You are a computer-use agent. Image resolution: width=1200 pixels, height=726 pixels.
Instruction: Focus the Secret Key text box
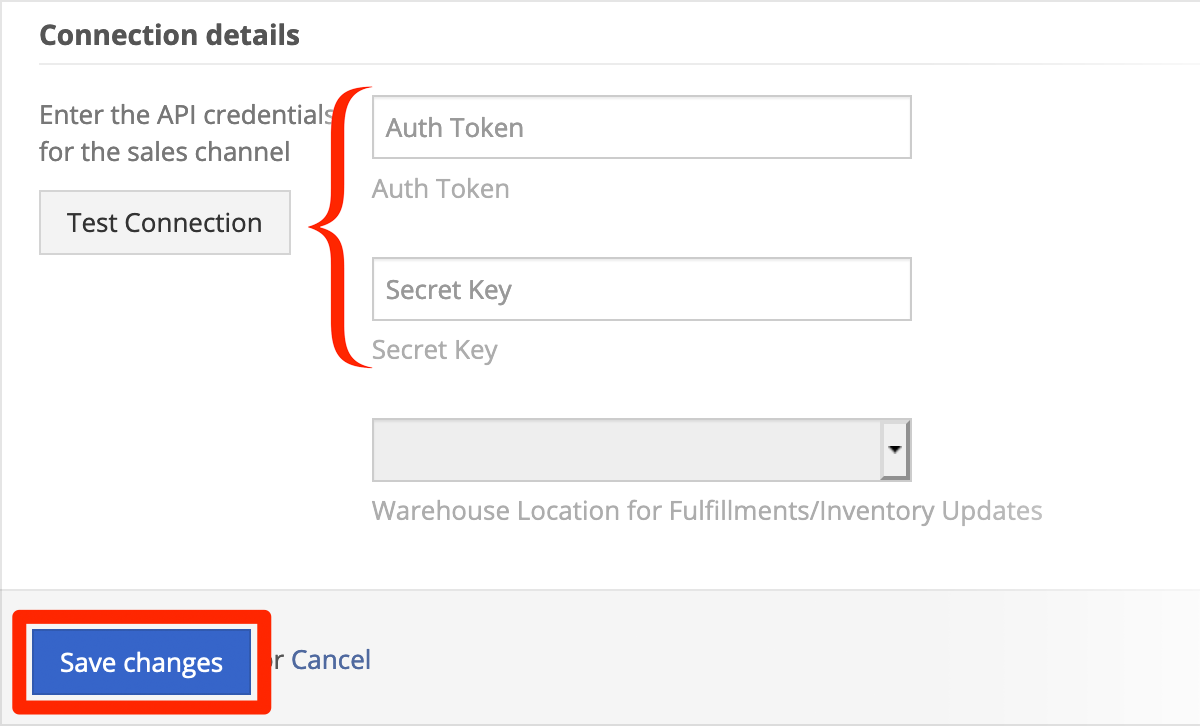pyautogui.click(x=641, y=289)
